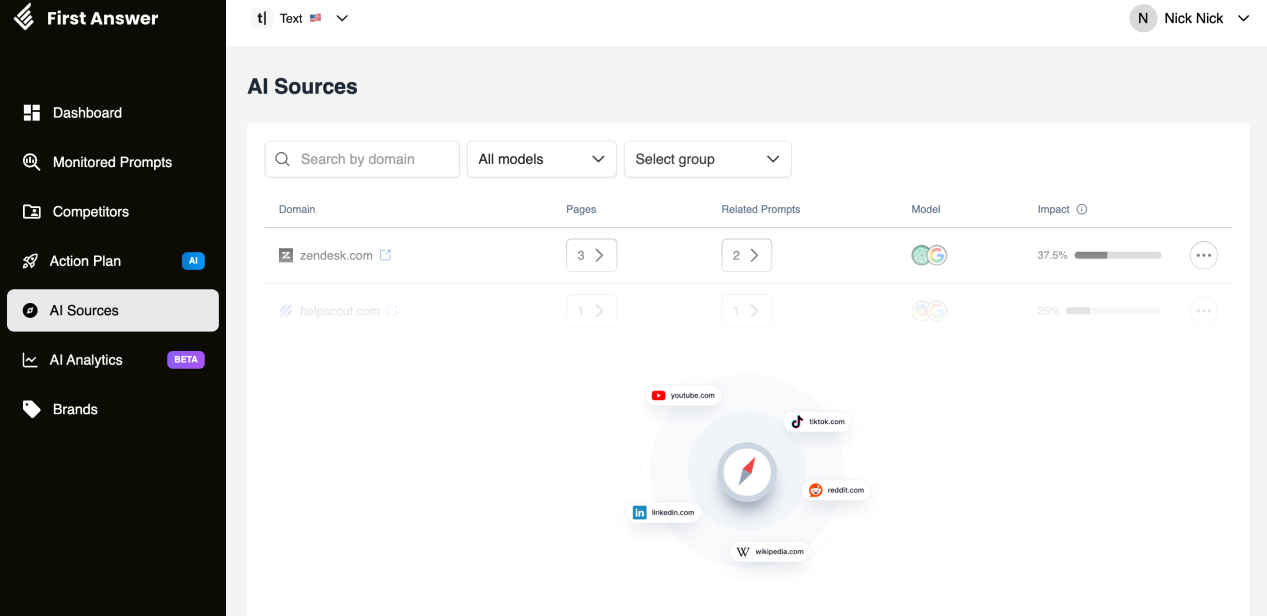Open the Select group dropdown
The width and height of the screenshot is (1267, 616).
[707, 159]
